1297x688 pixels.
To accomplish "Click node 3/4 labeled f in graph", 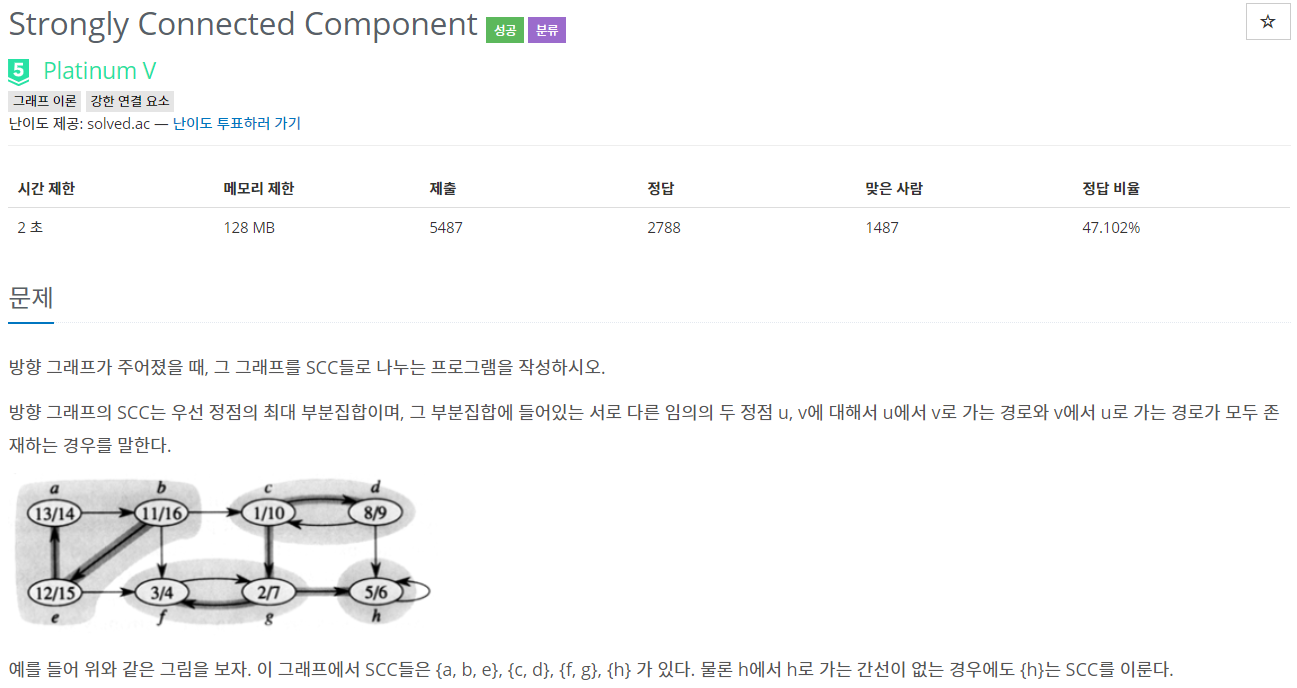I will [163, 591].
